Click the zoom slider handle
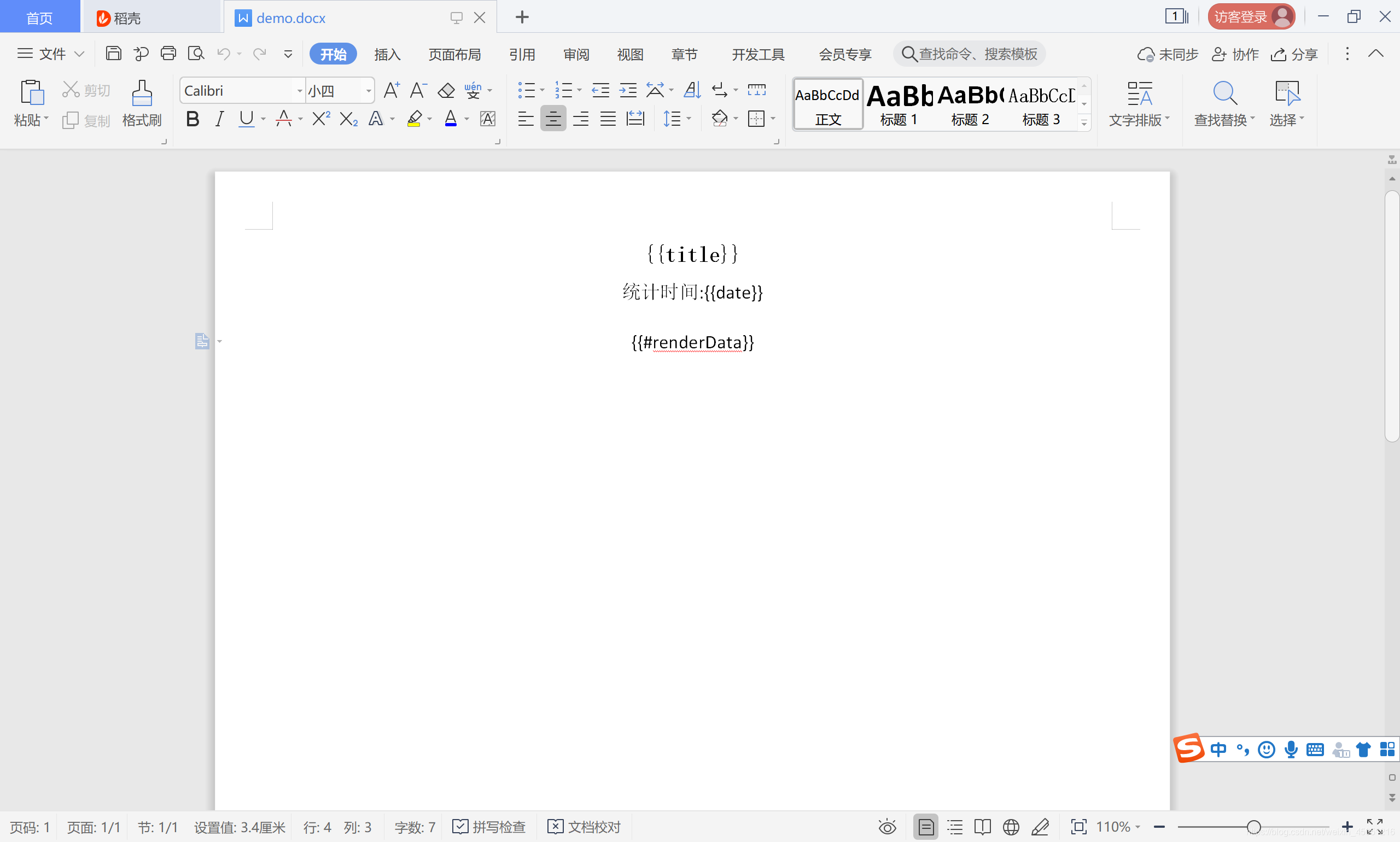Screen dimensions: 1400x842 click(1254, 827)
